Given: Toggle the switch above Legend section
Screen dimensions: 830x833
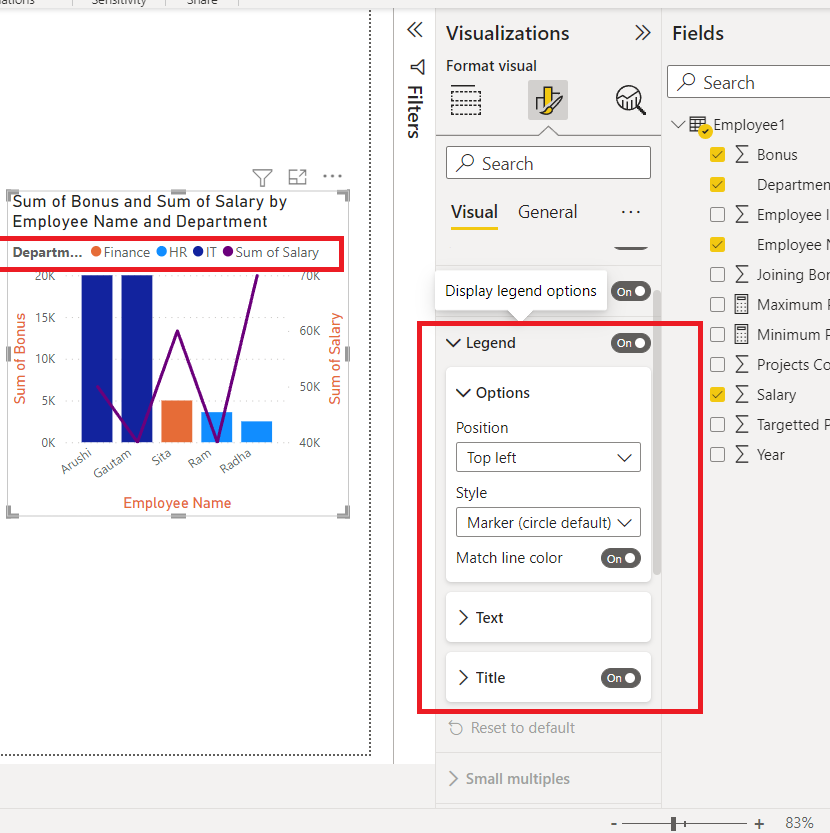Looking at the screenshot, I should click(631, 291).
